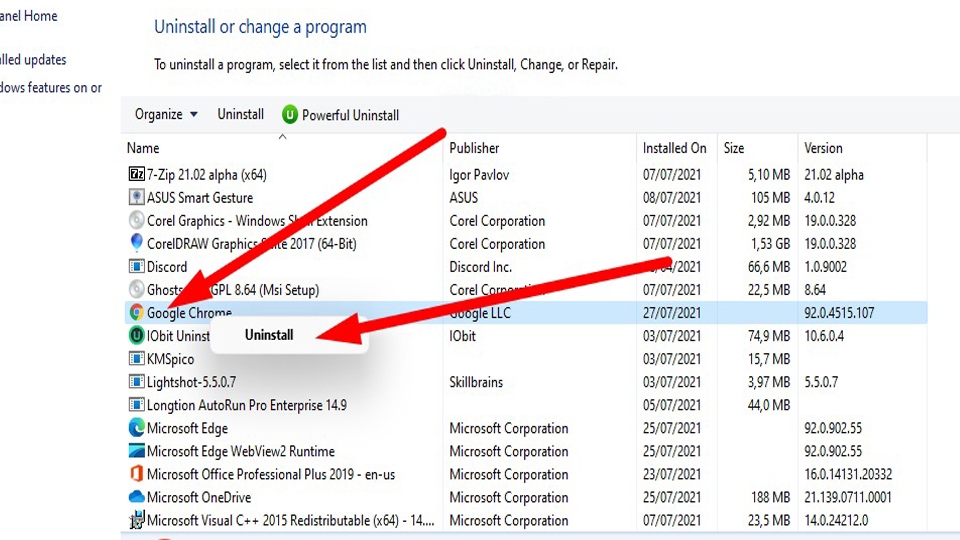Click the Skillbrains publisher cell
Viewport: 960px width, 540px height.
476,382
